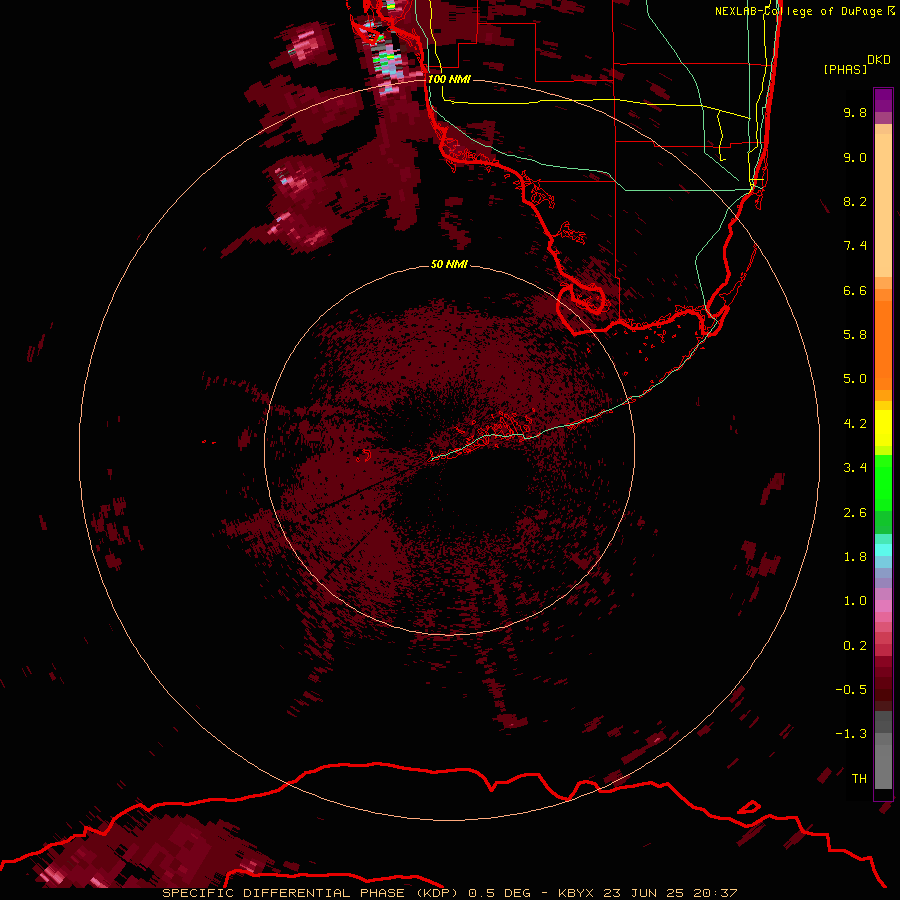Pick the pink segment of the color bar

(x=883, y=606)
